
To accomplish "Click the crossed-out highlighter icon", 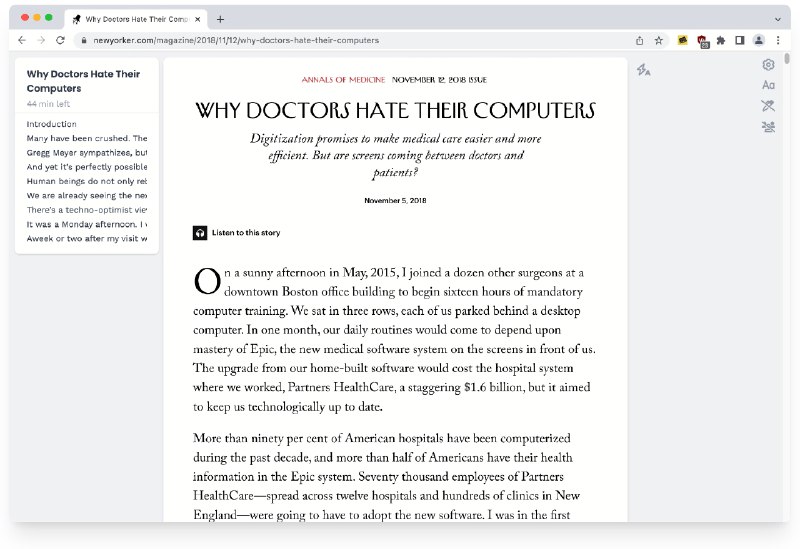I will click(768, 105).
